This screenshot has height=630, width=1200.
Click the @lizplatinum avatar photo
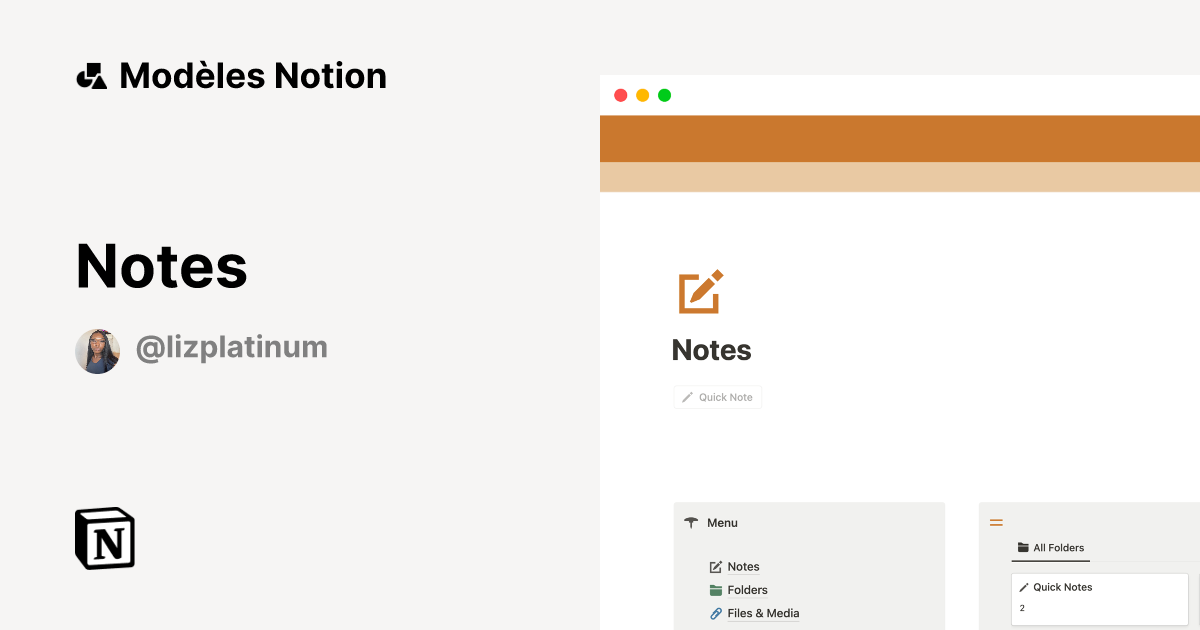click(98, 350)
